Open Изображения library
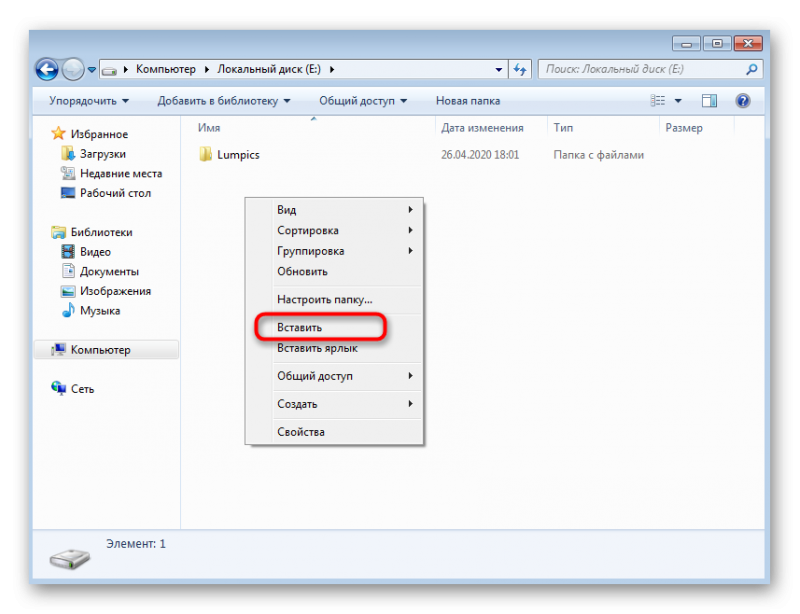The image size is (800, 614). [x=115, y=291]
